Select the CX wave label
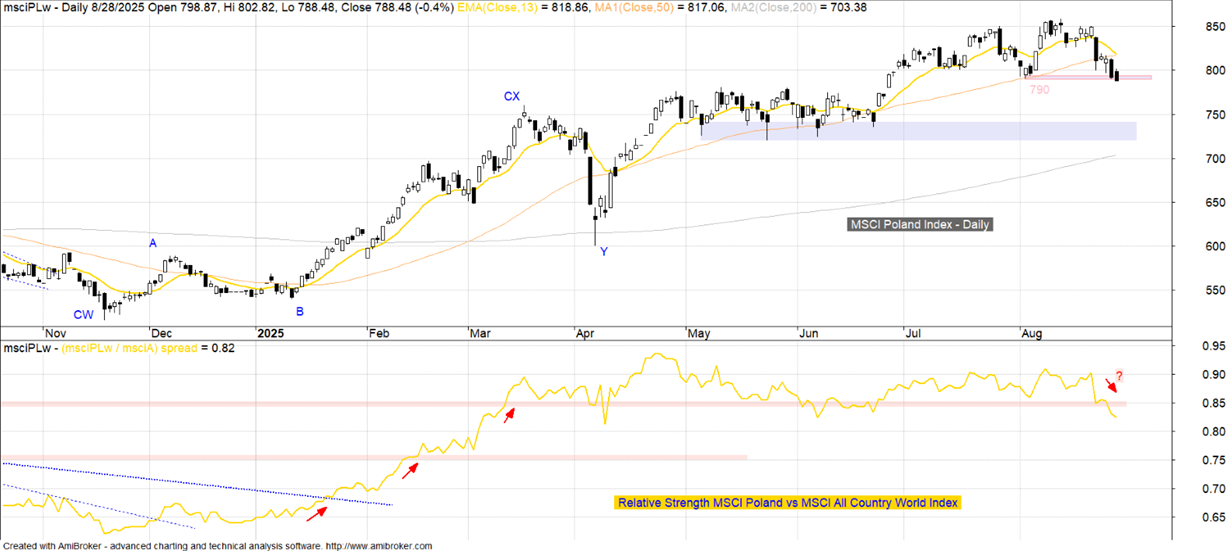The width and height of the screenshot is (1229, 551). click(x=511, y=97)
